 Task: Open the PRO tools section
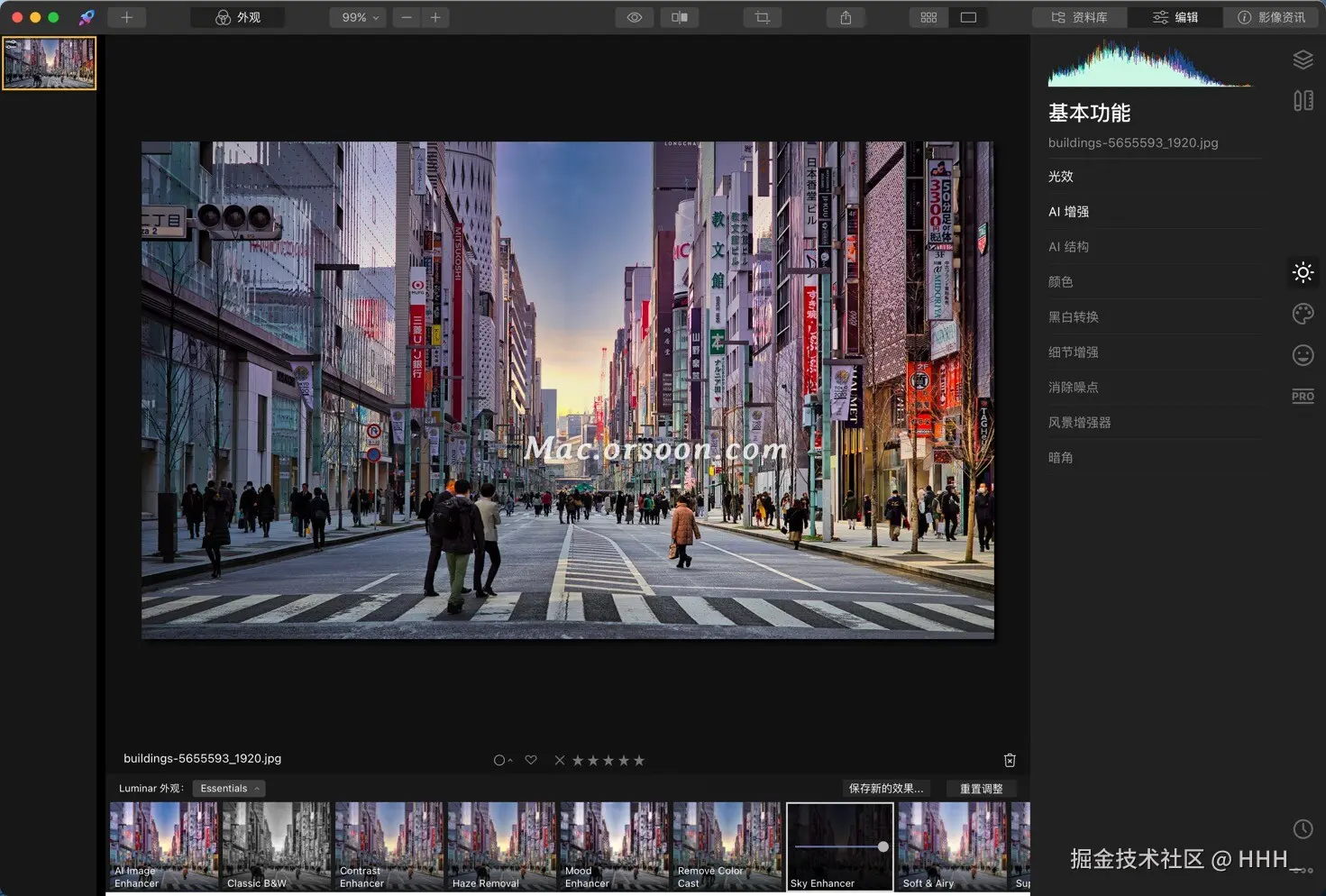[1303, 396]
